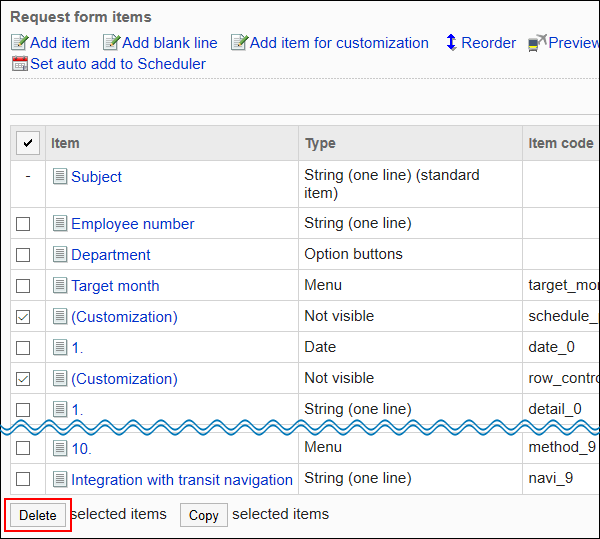Image resolution: width=600 pixels, height=539 pixels.
Task: Click the 'method_9' item code cell
Action: pos(562,447)
